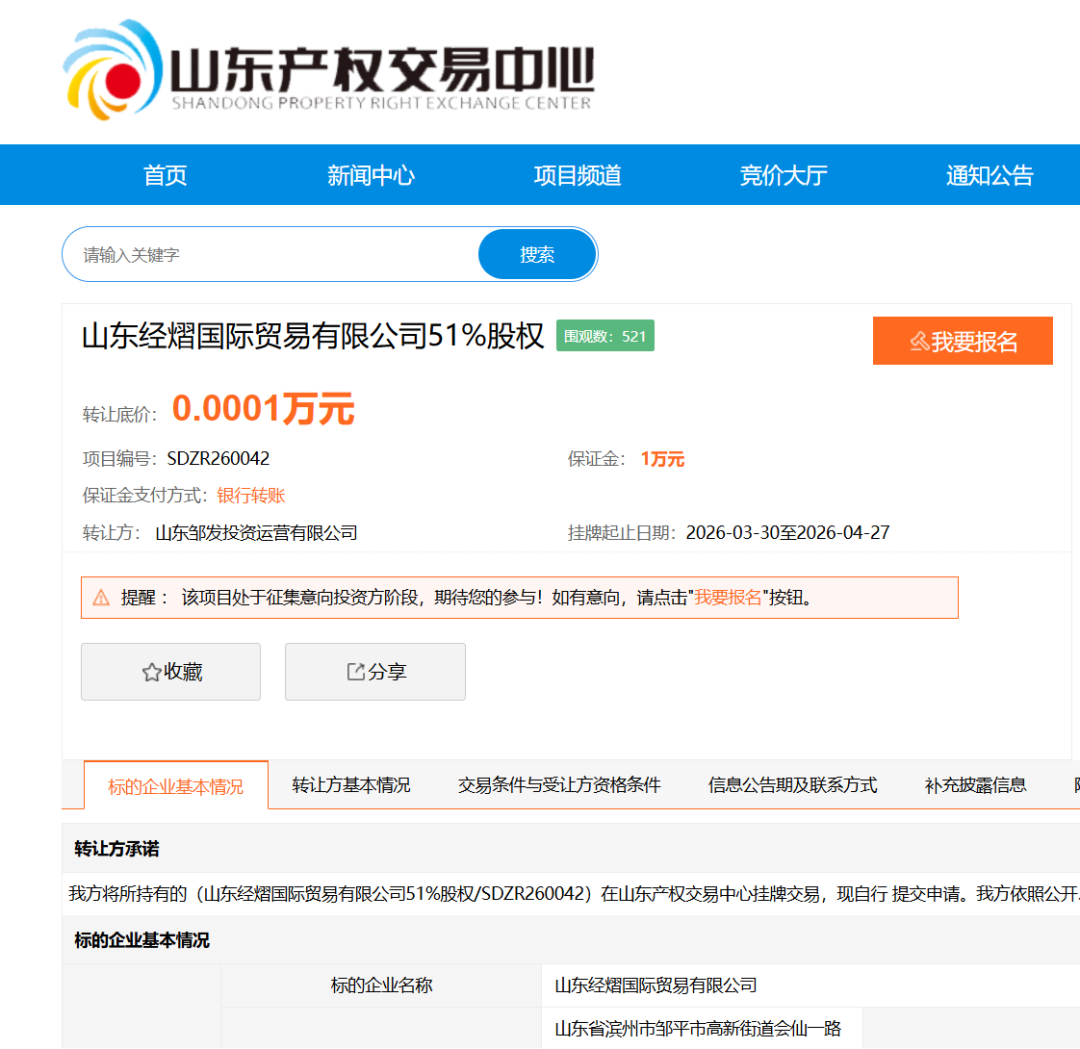Click the warning triangle icon in the 提醒 banner
This screenshot has width=1080, height=1049.
click(99, 597)
